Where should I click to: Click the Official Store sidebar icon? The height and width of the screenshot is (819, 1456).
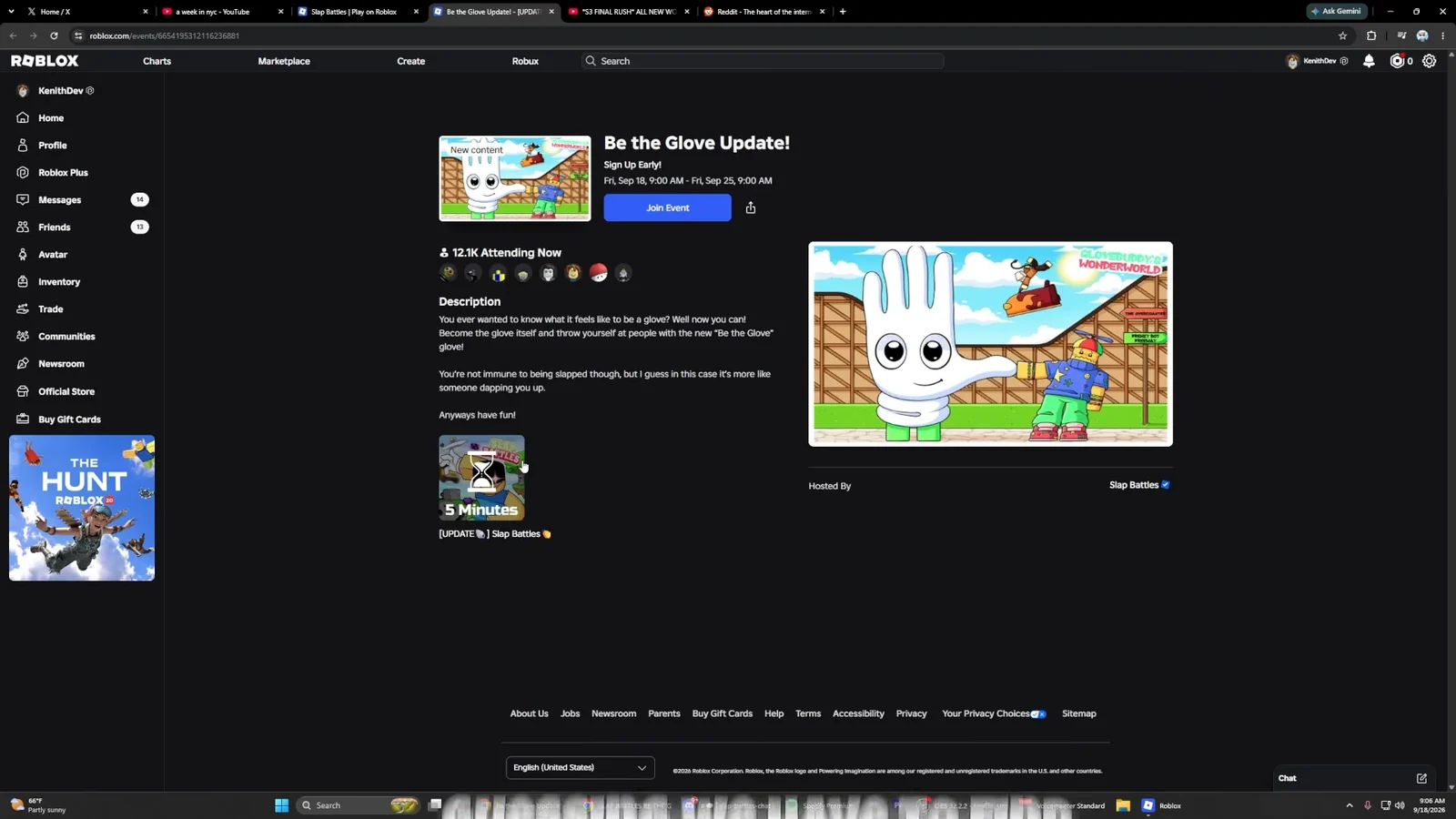pos(23,391)
